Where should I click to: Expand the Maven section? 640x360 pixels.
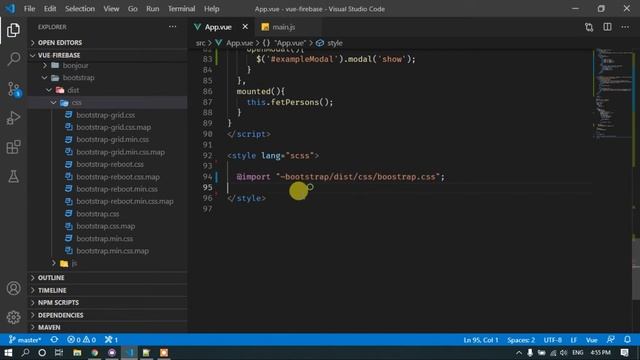coord(108,327)
